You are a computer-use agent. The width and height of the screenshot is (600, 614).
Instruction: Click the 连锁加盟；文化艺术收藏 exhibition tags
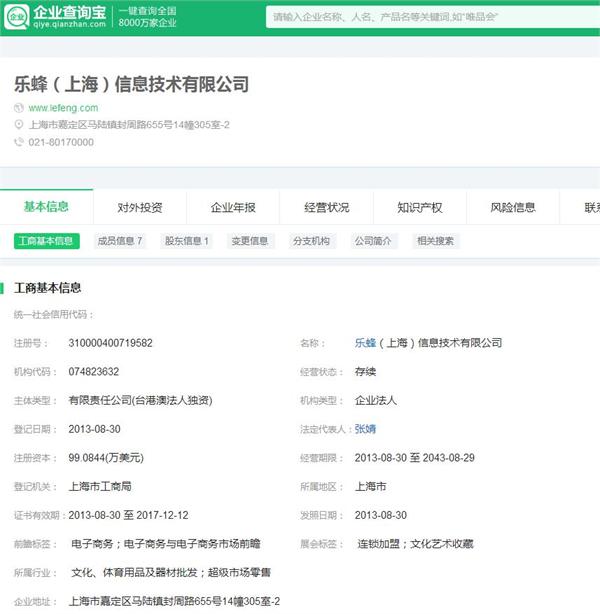coord(415,544)
